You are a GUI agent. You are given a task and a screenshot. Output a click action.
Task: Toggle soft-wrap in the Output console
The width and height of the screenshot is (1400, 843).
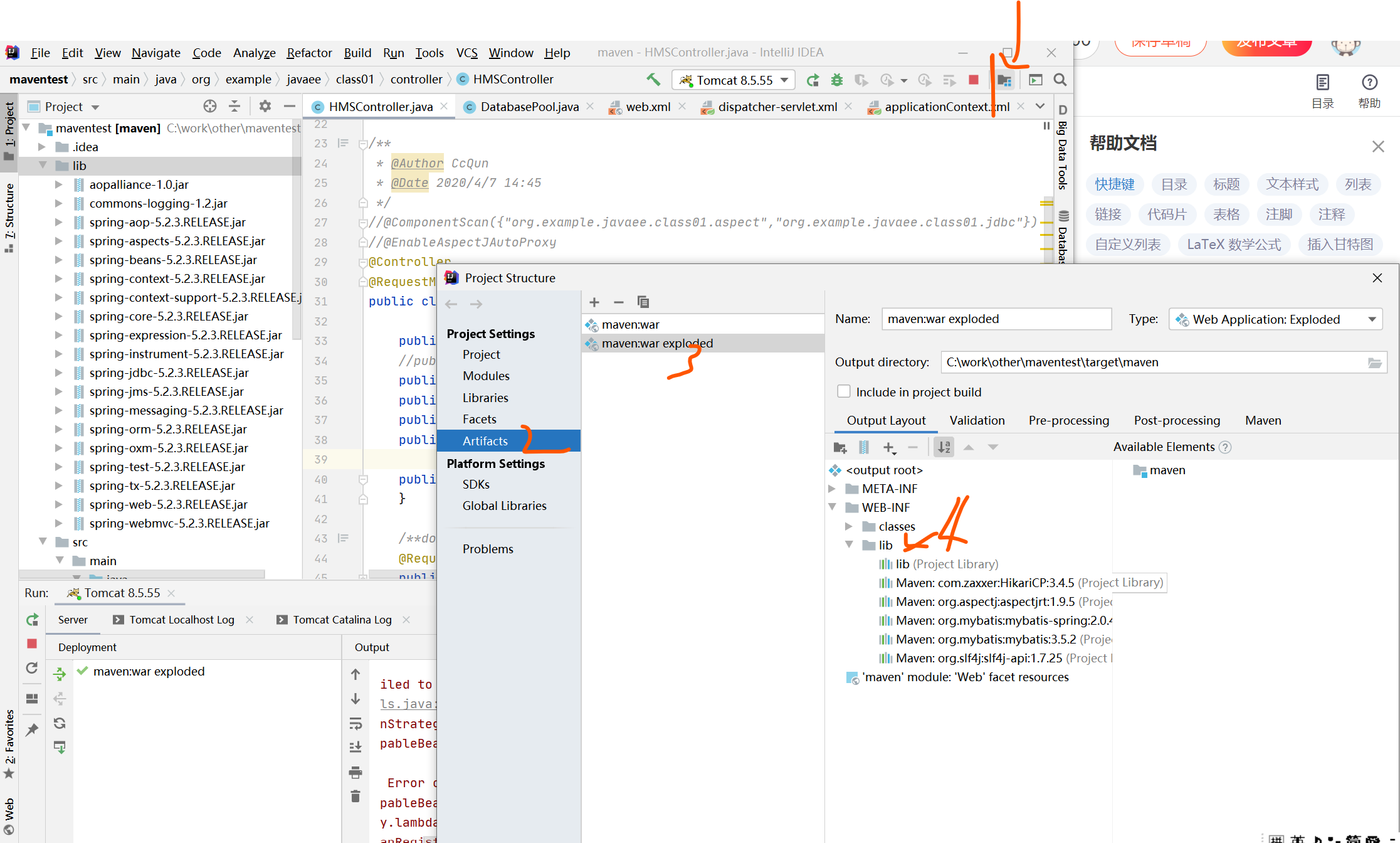click(355, 724)
